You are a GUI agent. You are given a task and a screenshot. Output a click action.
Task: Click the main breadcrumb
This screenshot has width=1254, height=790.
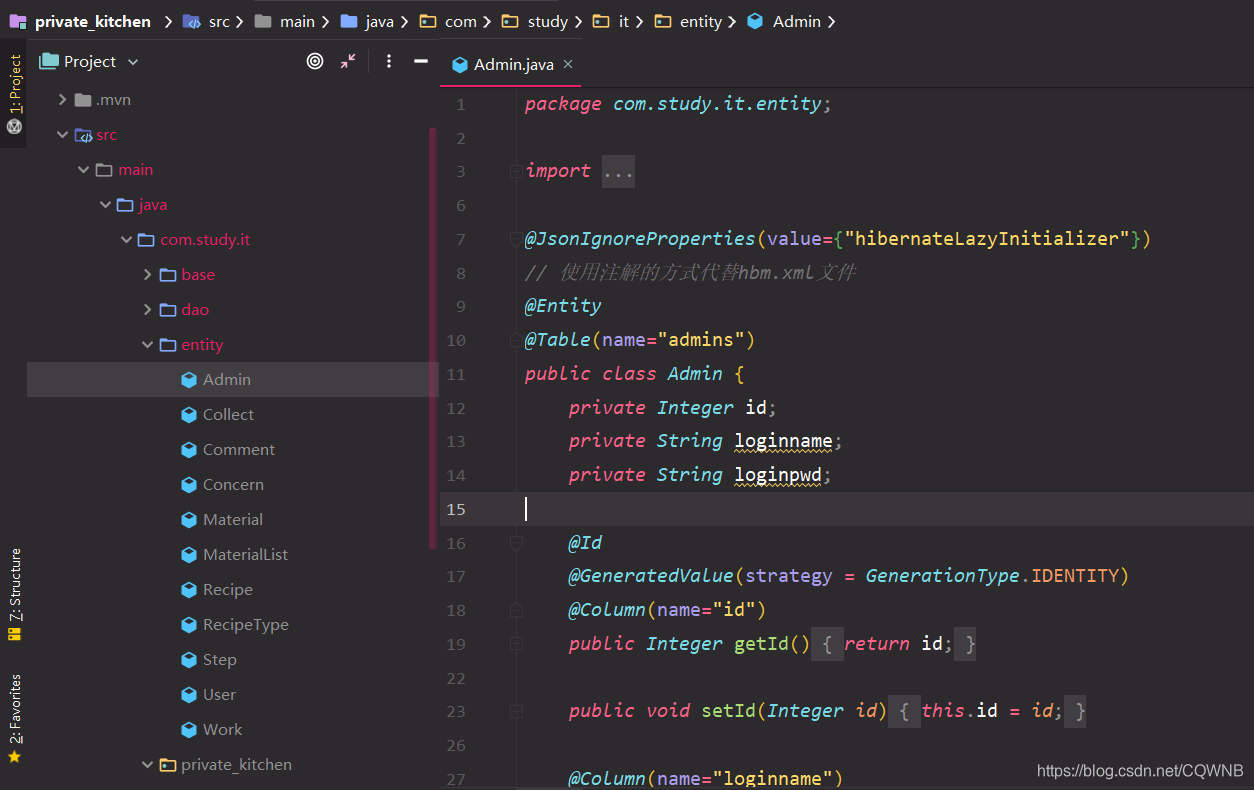(x=285, y=21)
